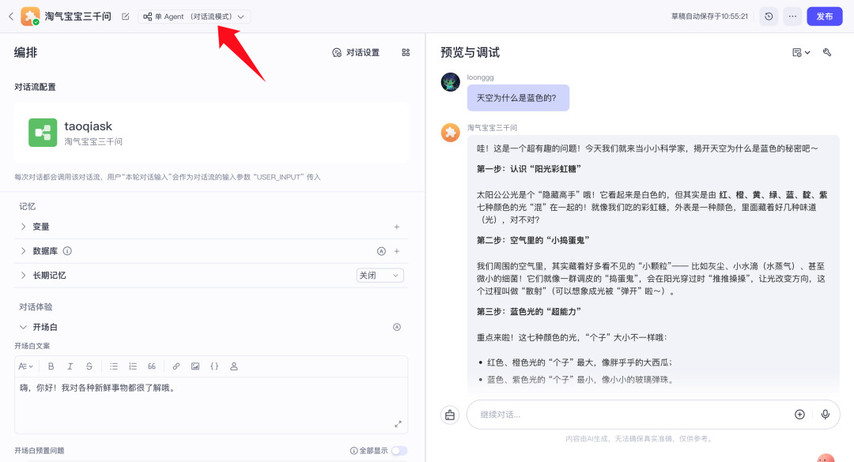Insert an image into opening text

coord(195,367)
